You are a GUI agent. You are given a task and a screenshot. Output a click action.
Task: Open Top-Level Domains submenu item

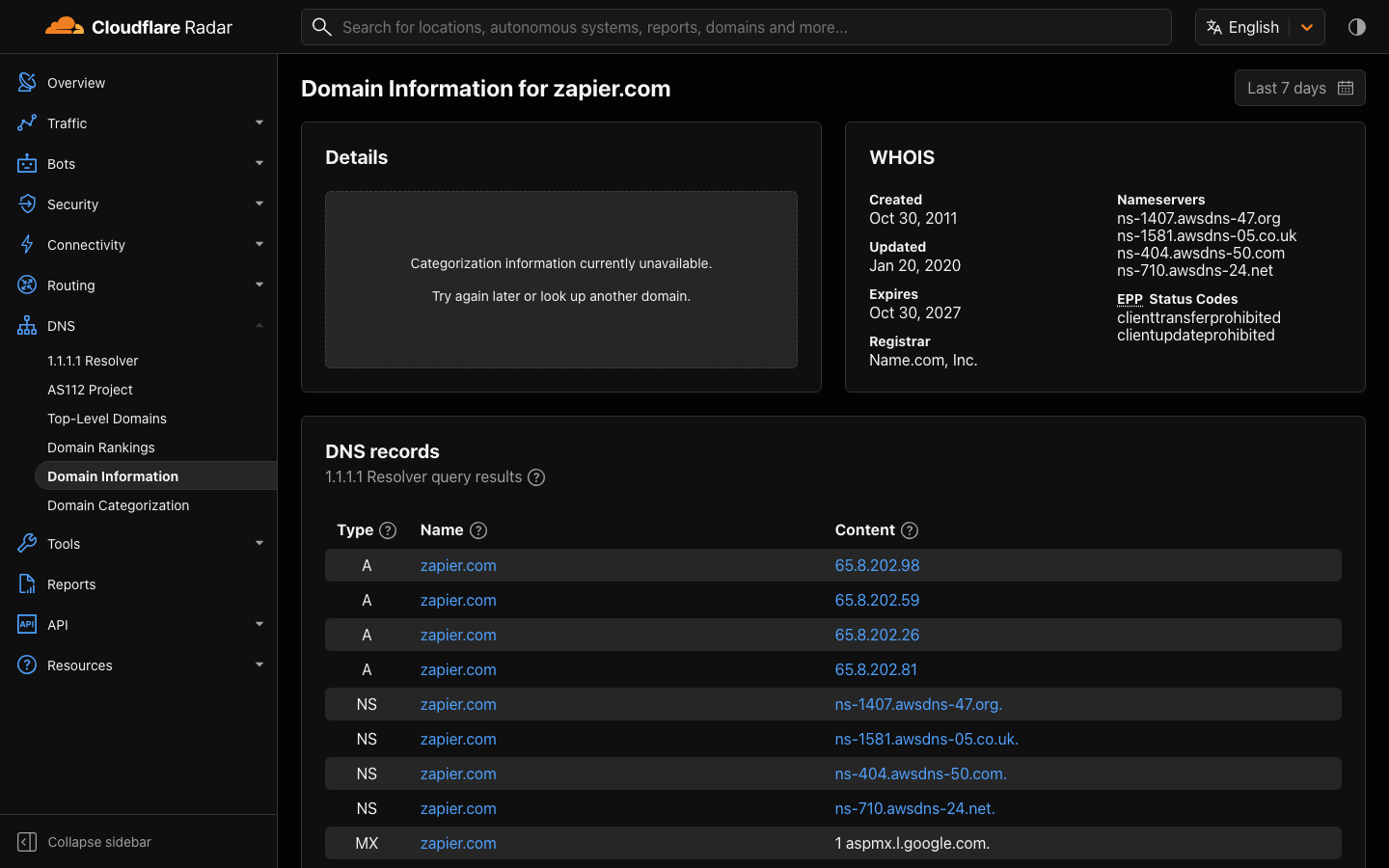tap(107, 419)
